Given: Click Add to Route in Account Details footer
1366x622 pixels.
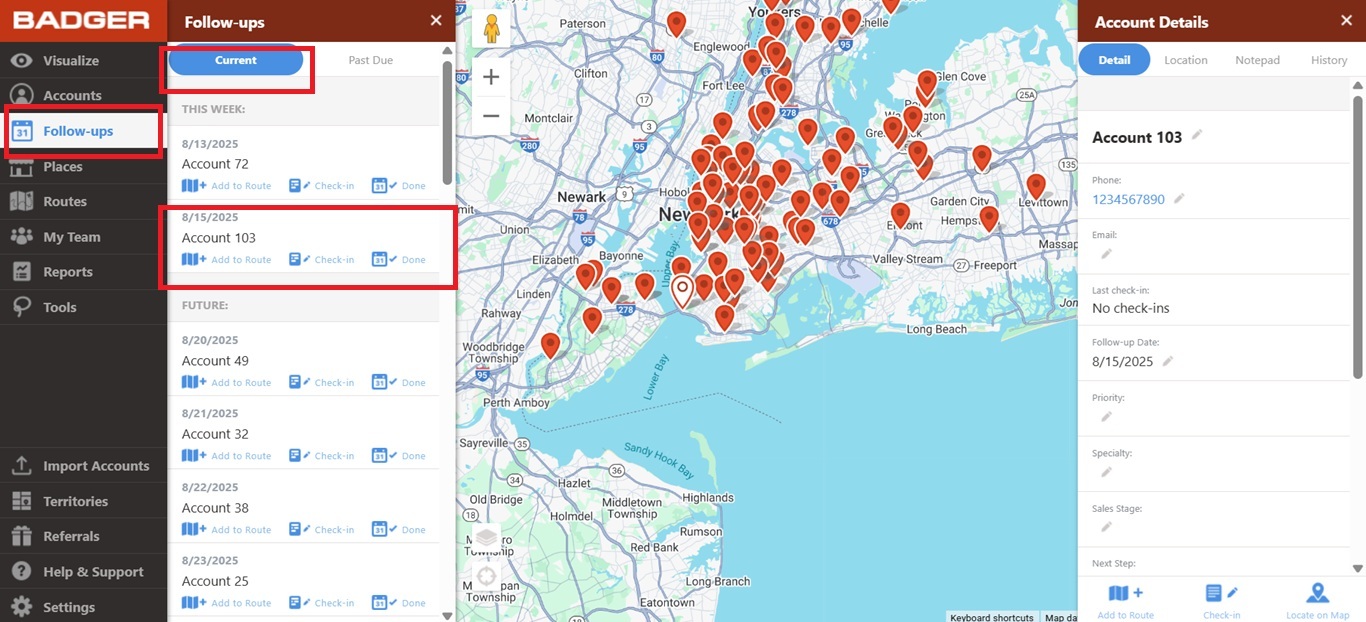Looking at the screenshot, I should (x=1126, y=601).
